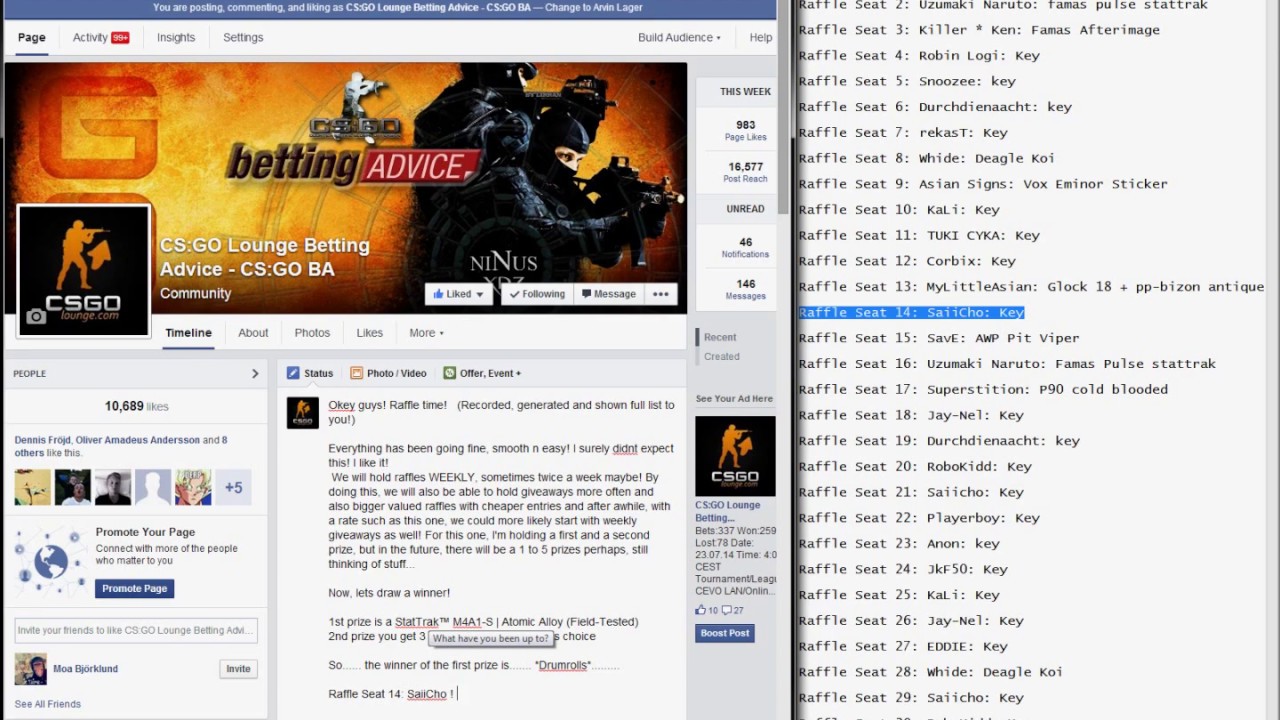Expand the People panel arrow

coord(255,374)
